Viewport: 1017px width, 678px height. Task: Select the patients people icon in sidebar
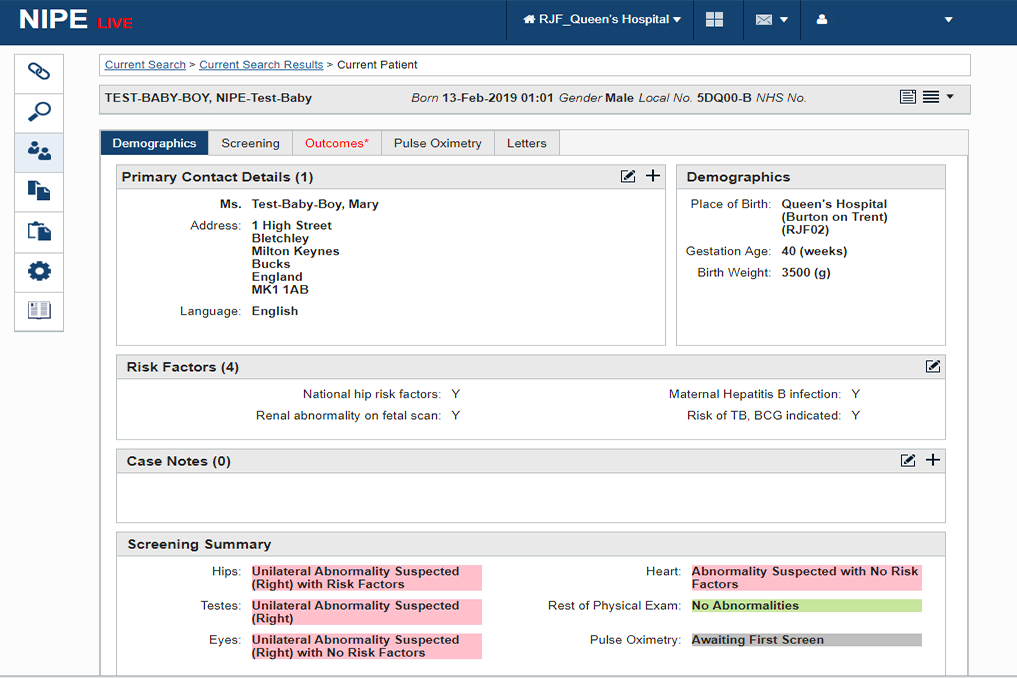coord(39,152)
